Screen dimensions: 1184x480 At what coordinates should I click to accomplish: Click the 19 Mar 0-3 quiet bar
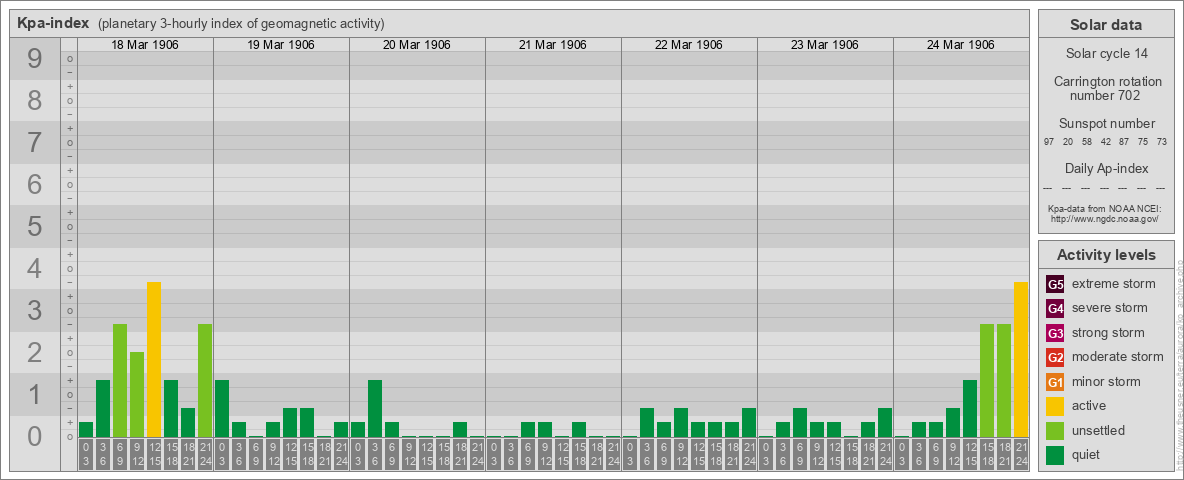coord(222,408)
